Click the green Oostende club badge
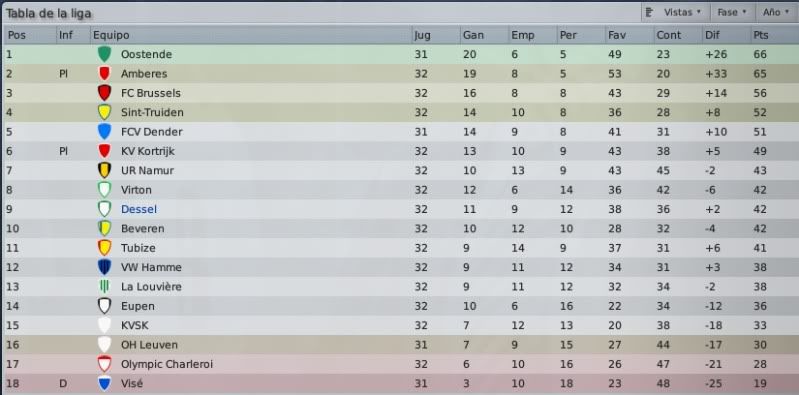This screenshot has width=799, height=395. click(104, 54)
